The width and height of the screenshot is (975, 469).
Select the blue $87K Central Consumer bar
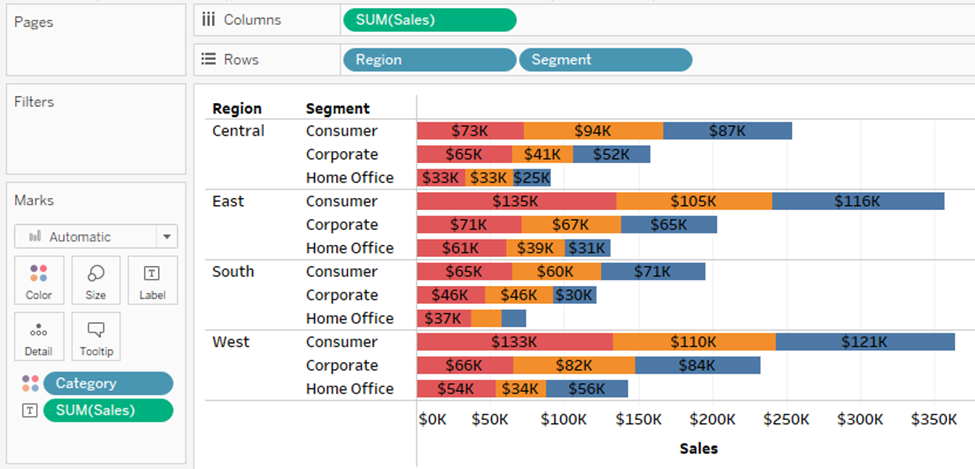pyautogui.click(x=727, y=131)
